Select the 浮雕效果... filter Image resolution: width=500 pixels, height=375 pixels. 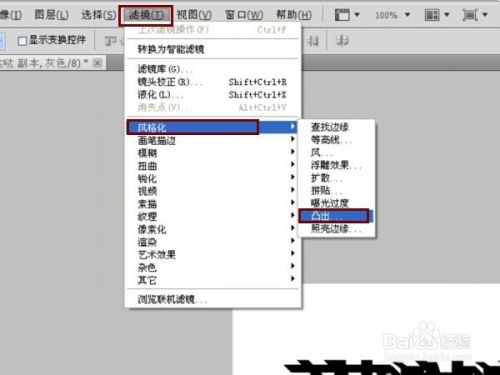[x=336, y=165]
